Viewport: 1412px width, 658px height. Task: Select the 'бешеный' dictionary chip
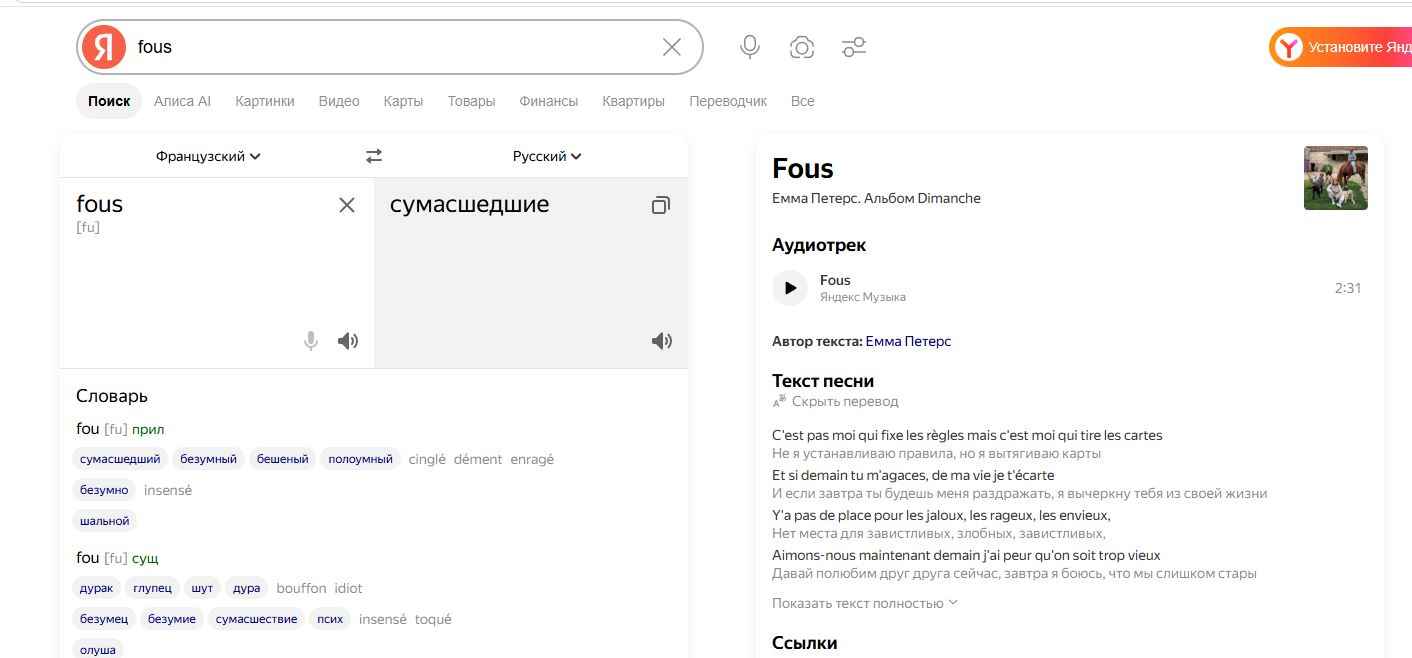click(283, 459)
